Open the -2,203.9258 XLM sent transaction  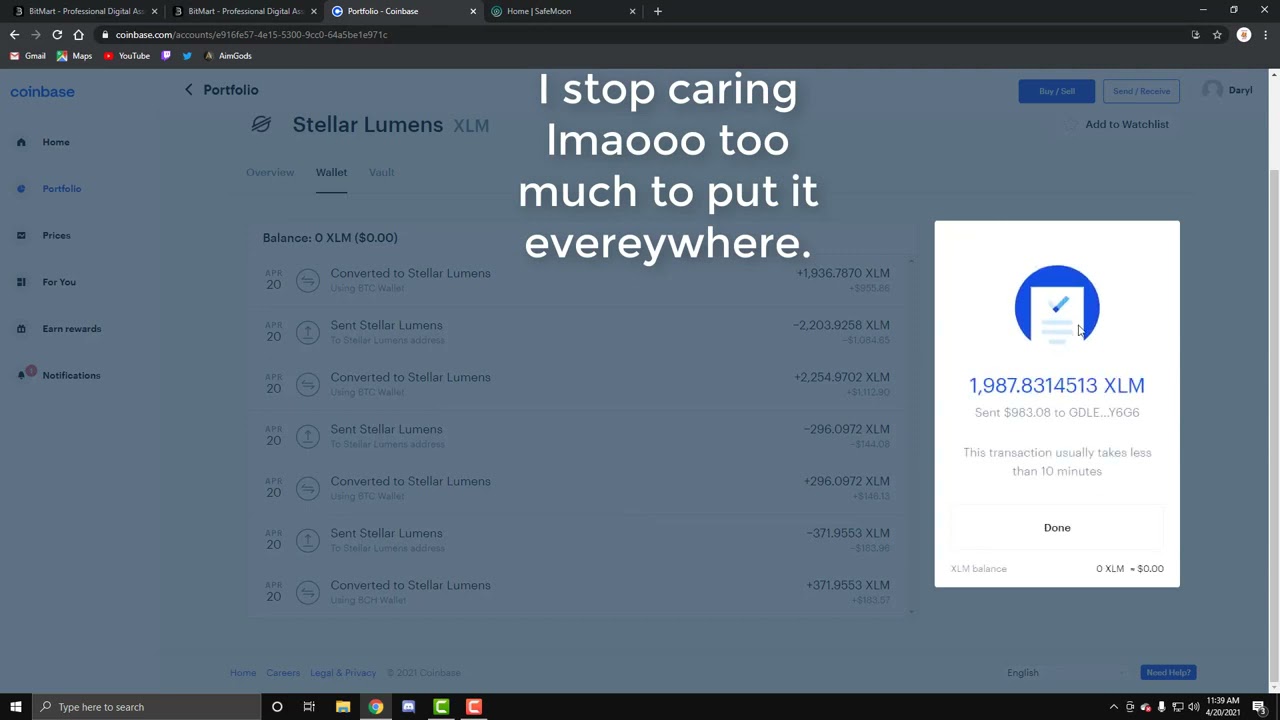tap(577, 331)
